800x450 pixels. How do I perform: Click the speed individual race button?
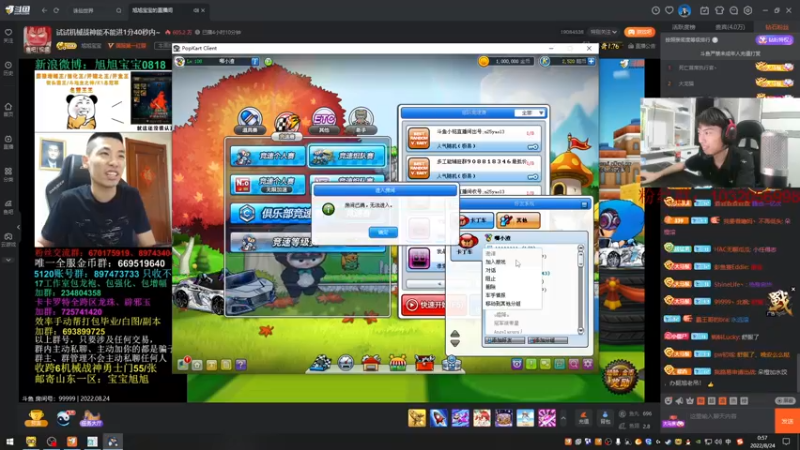click(268, 156)
